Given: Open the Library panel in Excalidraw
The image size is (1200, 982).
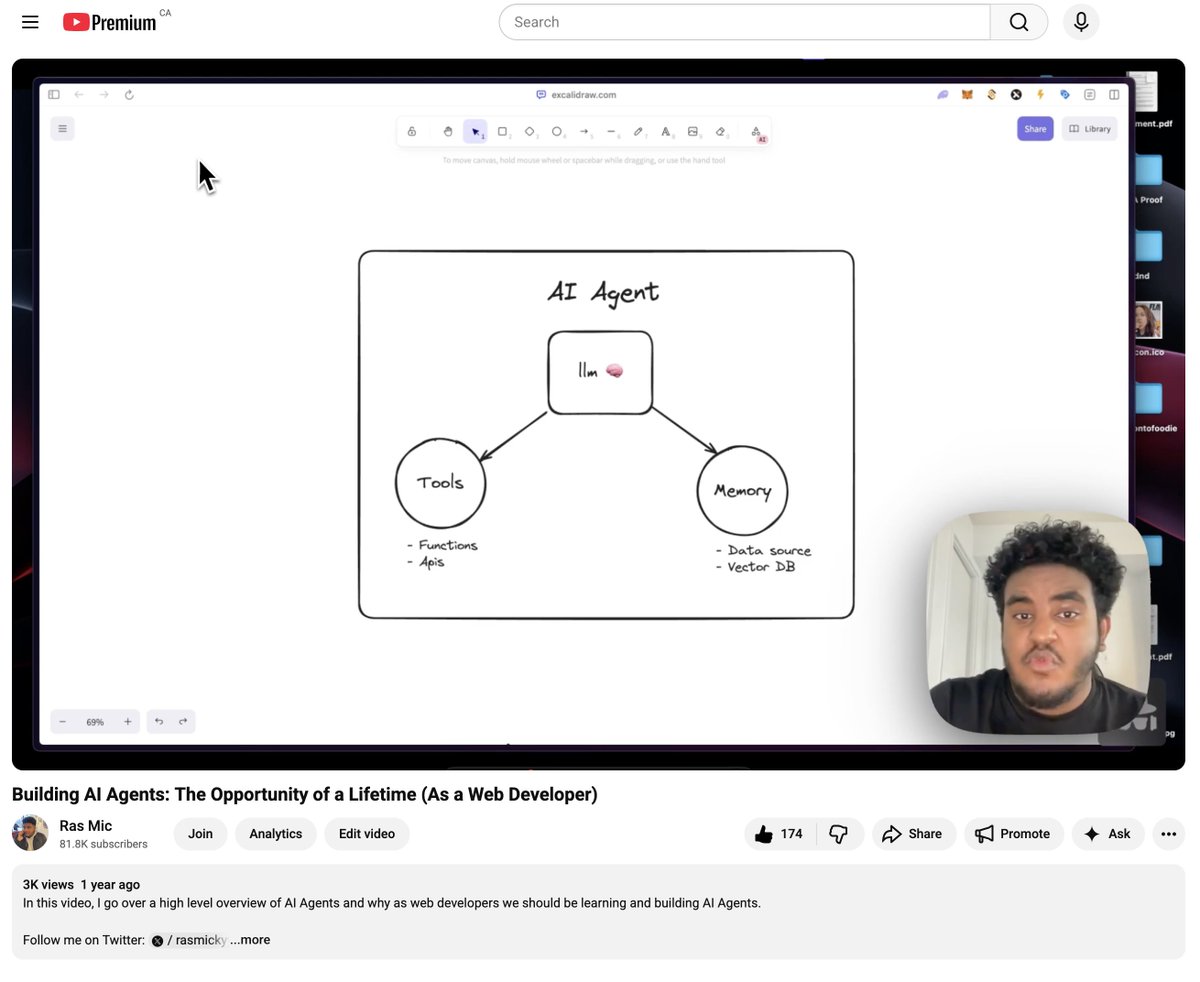Looking at the screenshot, I should pos(1089,129).
